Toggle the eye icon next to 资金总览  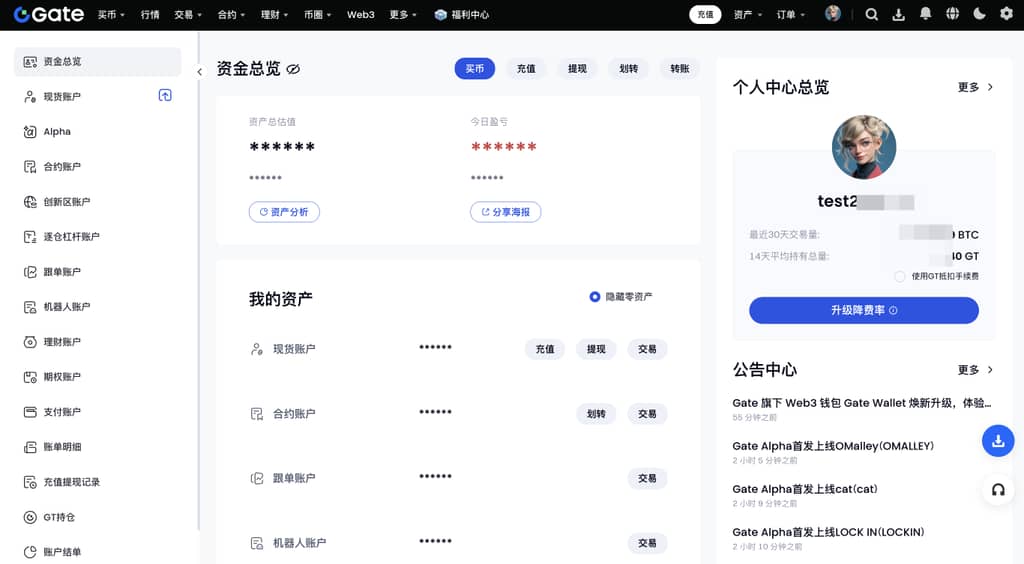click(293, 70)
